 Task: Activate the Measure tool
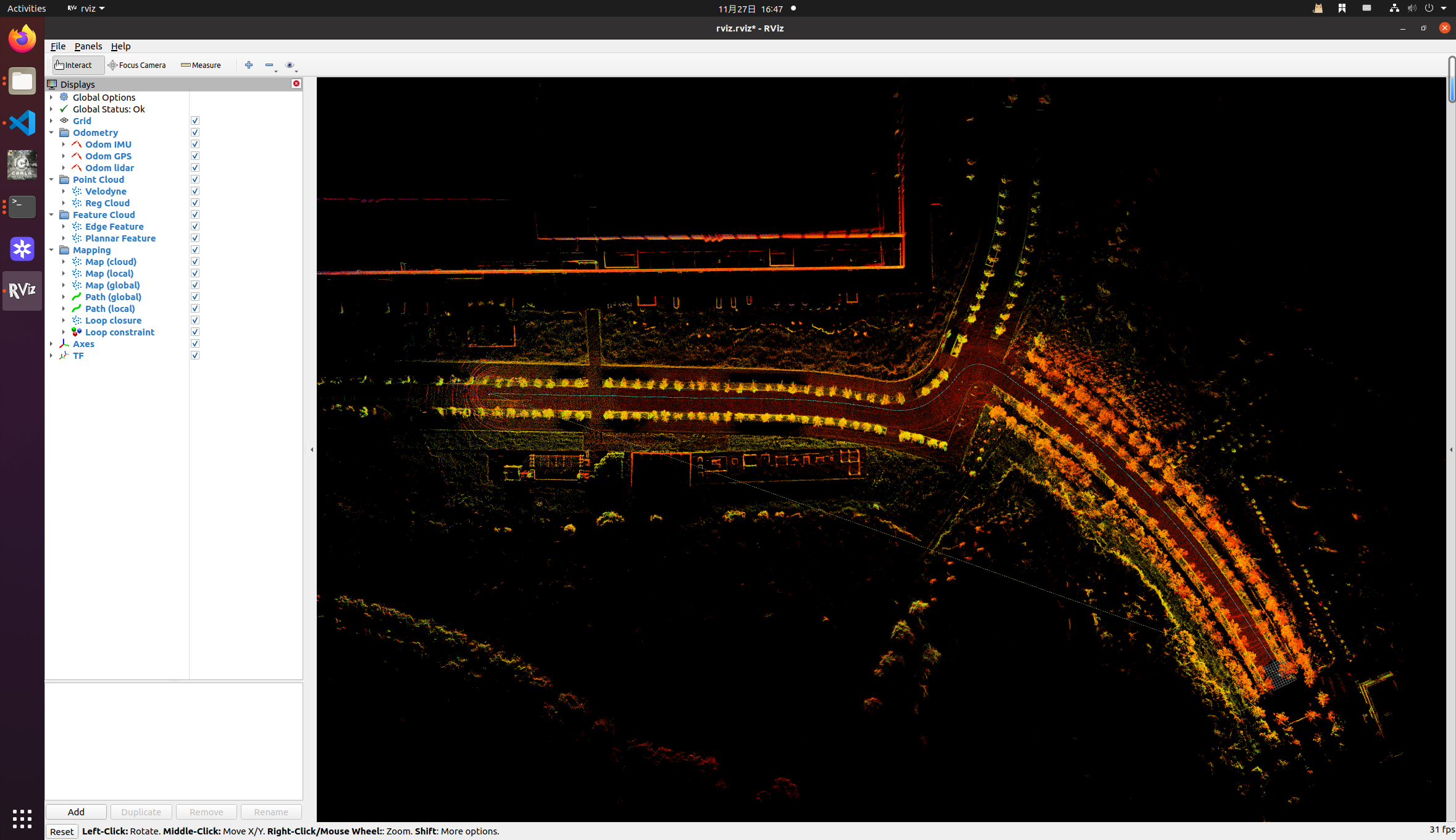[x=201, y=65]
